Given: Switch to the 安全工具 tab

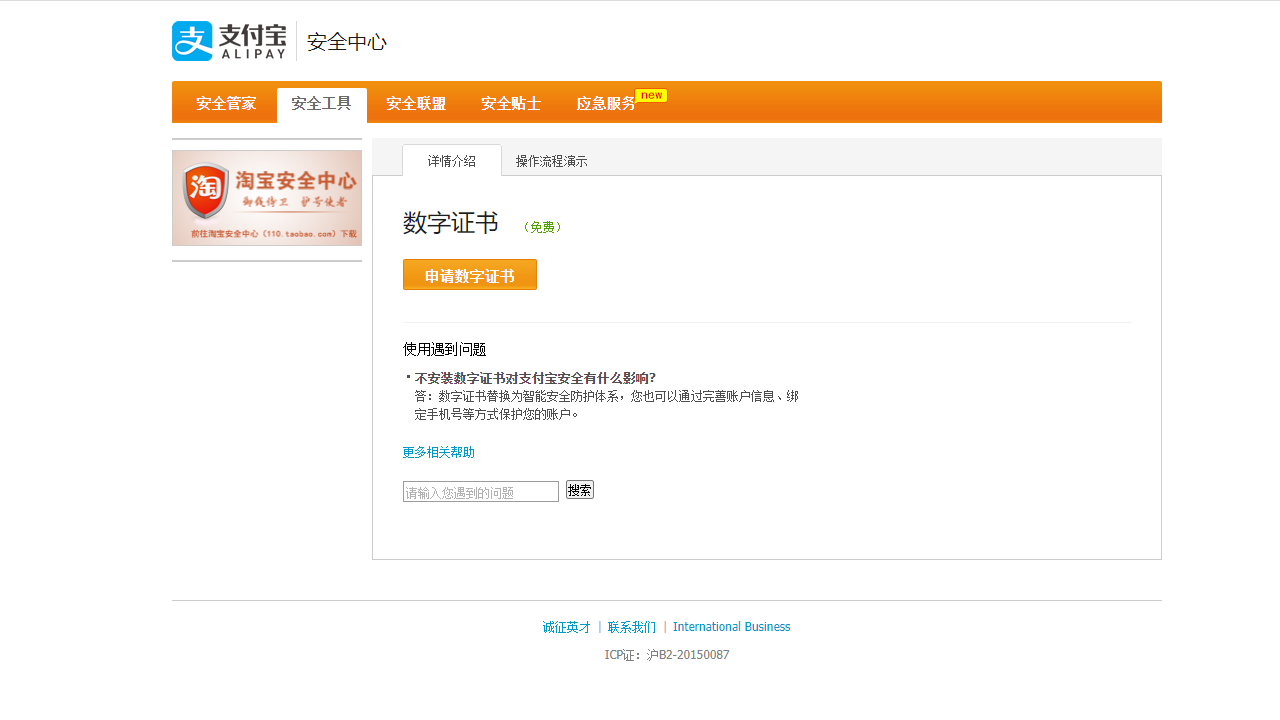Looking at the screenshot, I should (321, 102).
